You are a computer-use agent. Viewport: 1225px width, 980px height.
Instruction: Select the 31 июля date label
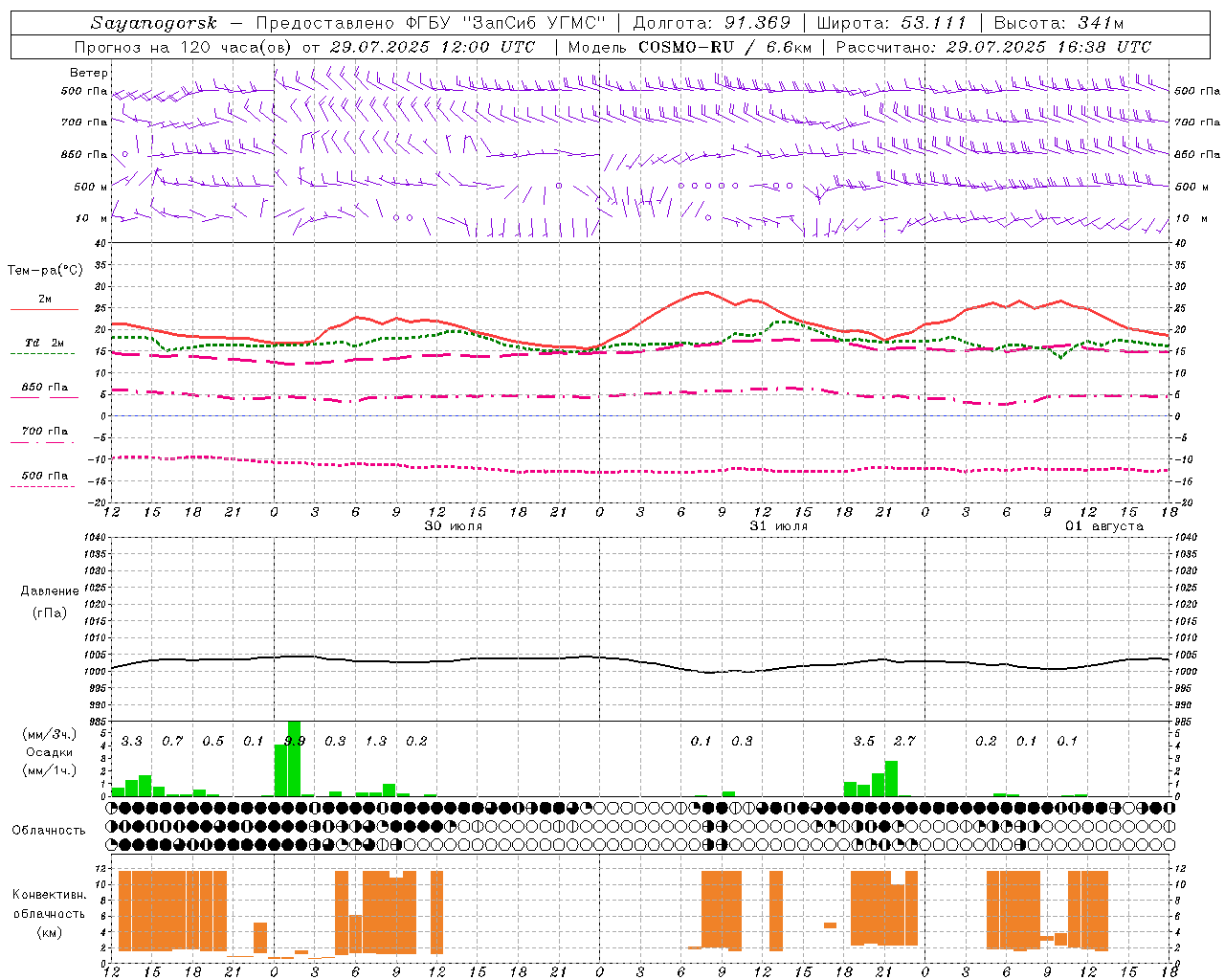[779, 526]
